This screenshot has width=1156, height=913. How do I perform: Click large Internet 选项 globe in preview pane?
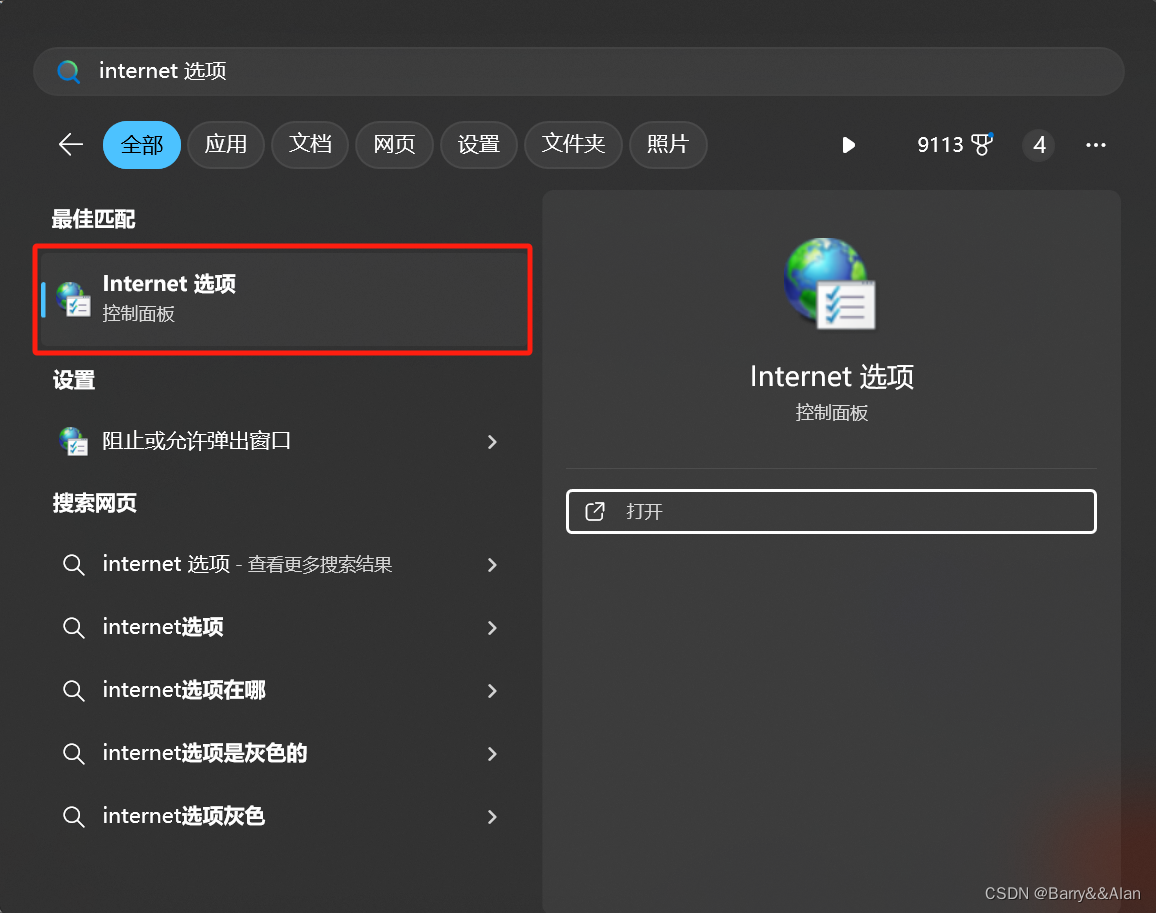(830, 284)
